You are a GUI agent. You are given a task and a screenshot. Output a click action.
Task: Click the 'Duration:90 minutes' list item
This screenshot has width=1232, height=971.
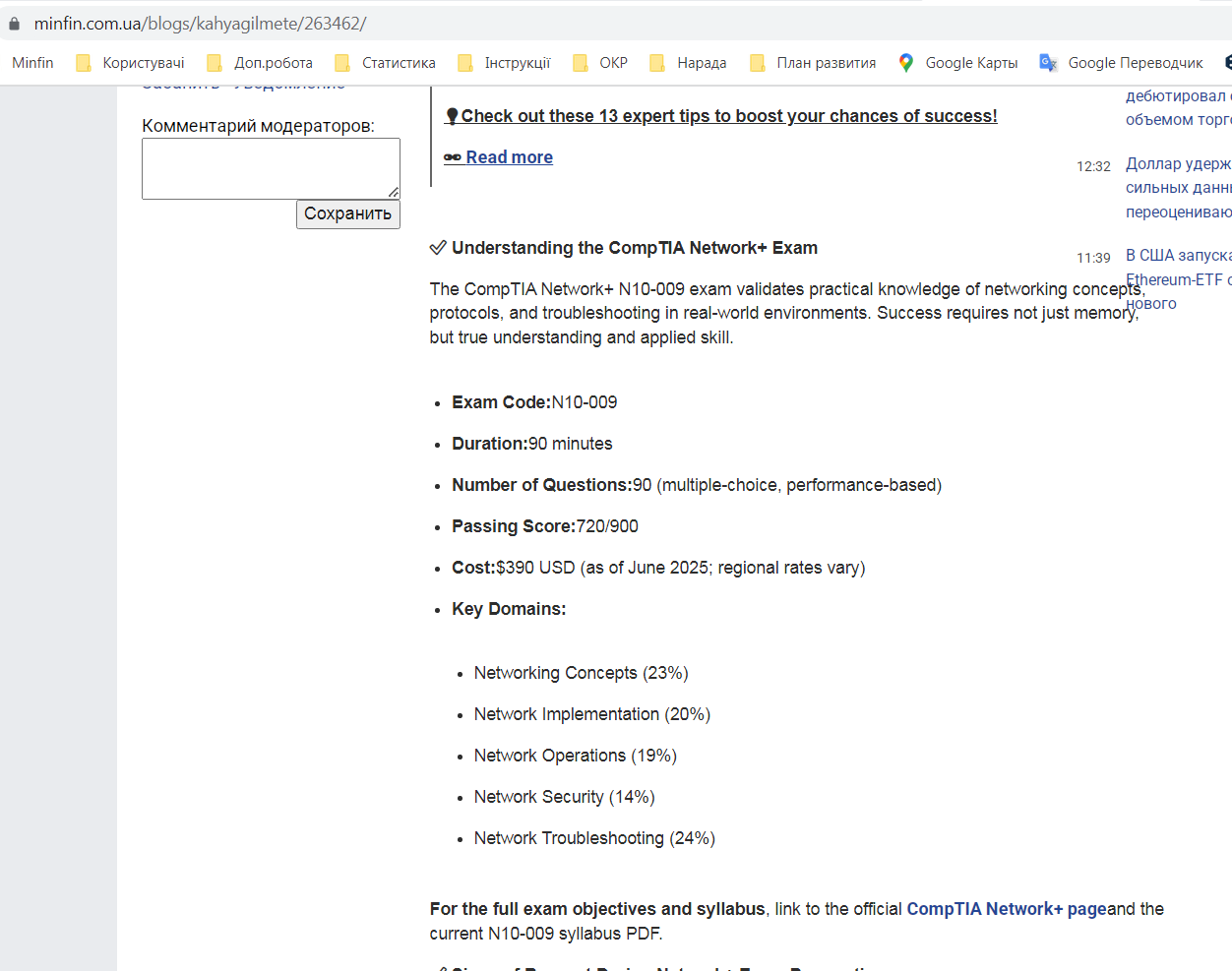click(531, 444)
